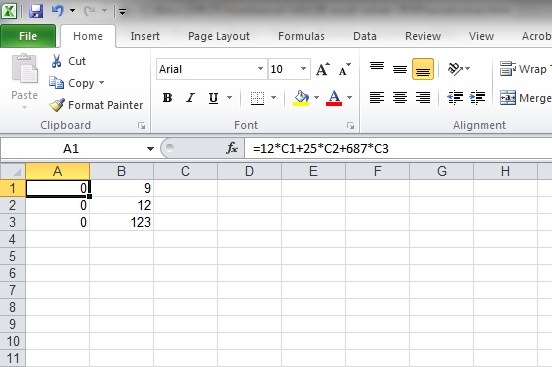Viewport: 552px width, 367px height.
Task: Click the Name Box showing A1
Action: (x=71, y=149)
